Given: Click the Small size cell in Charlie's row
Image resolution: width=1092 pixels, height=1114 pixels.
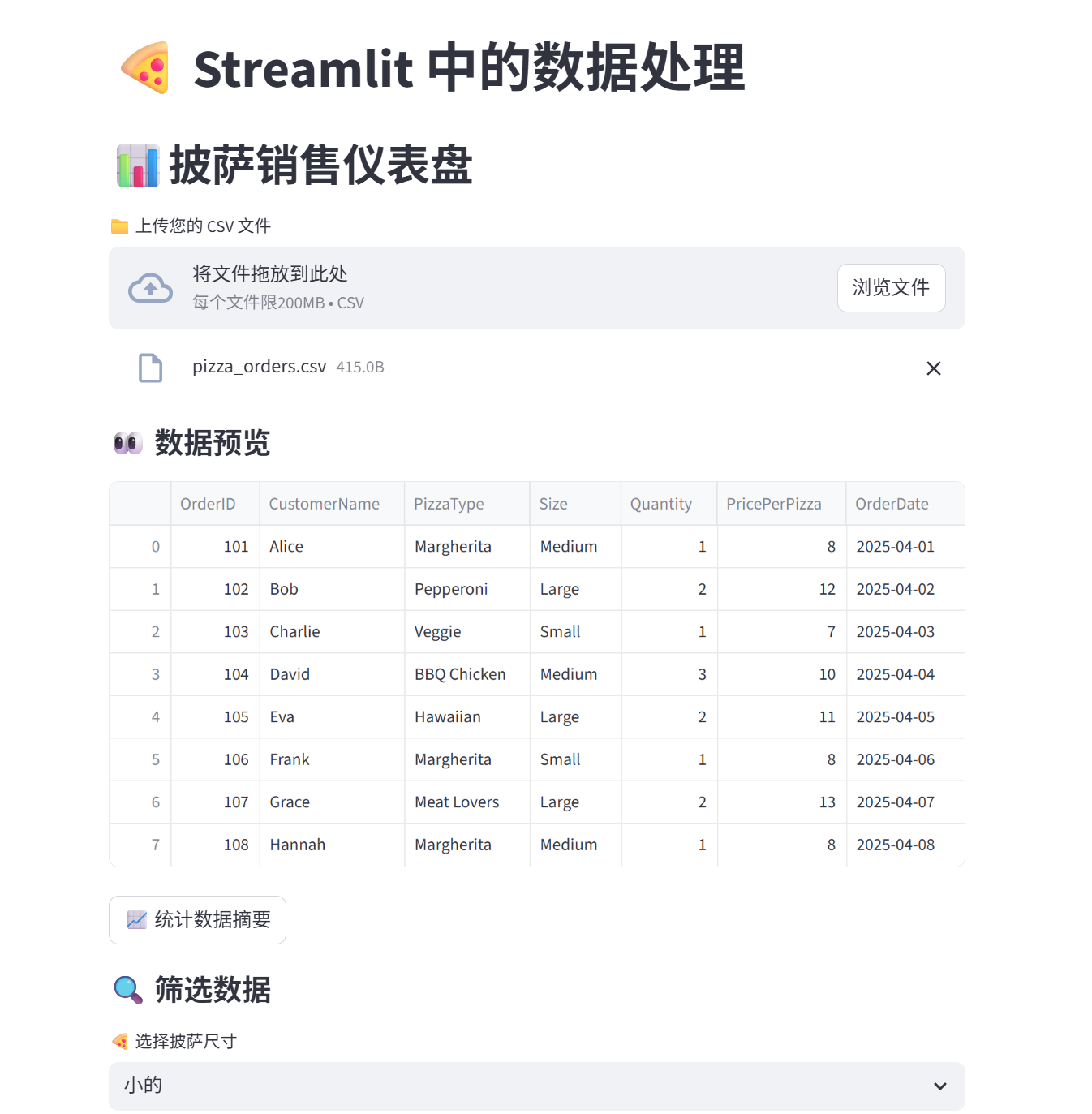Looking at the screenshot, I should coord(575,632).
